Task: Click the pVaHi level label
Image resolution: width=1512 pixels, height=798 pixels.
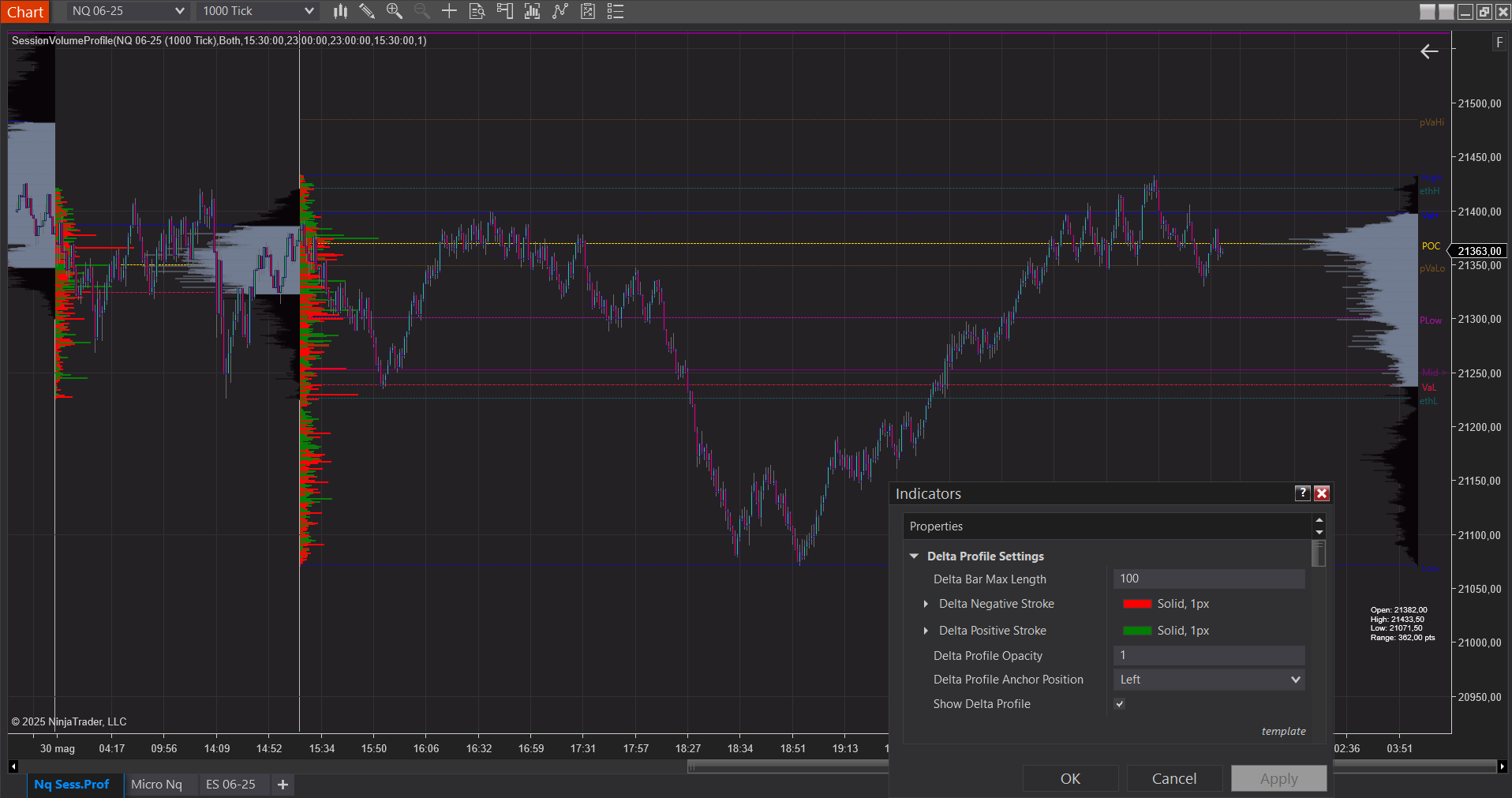Action: click(1432, 122)
